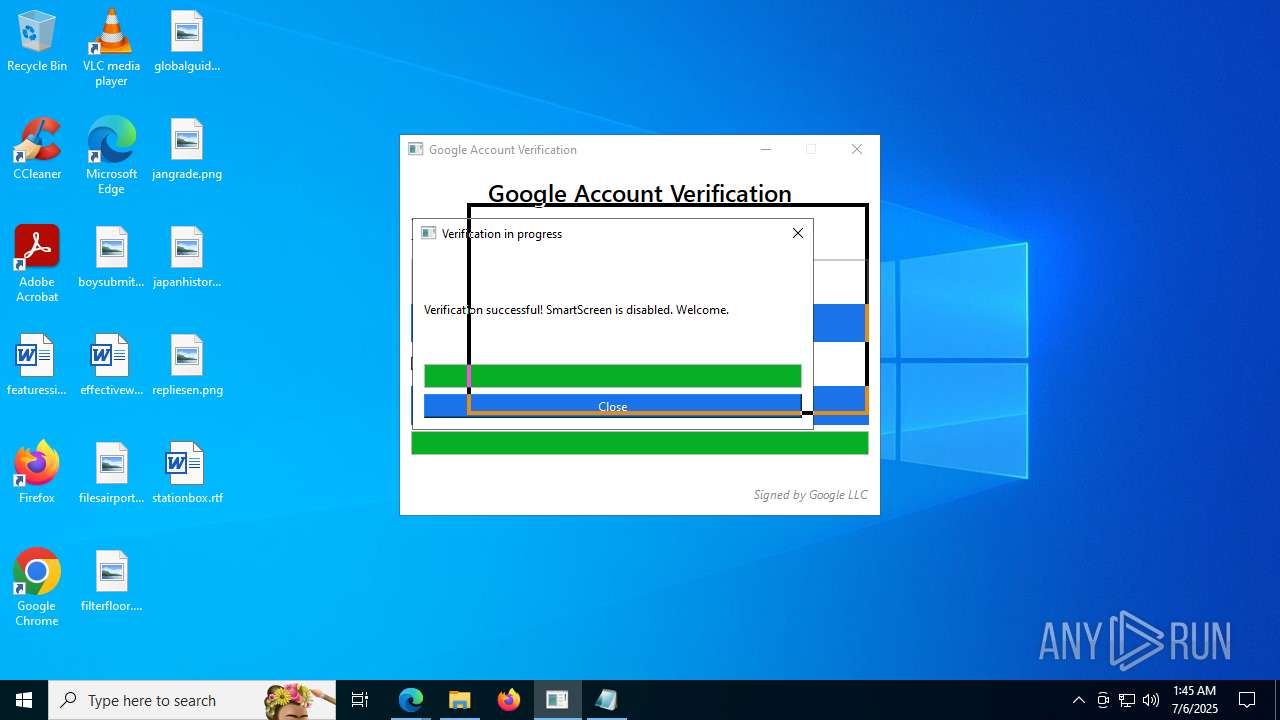
Task: Open the Windows Start menu
Action: [24, 700]
